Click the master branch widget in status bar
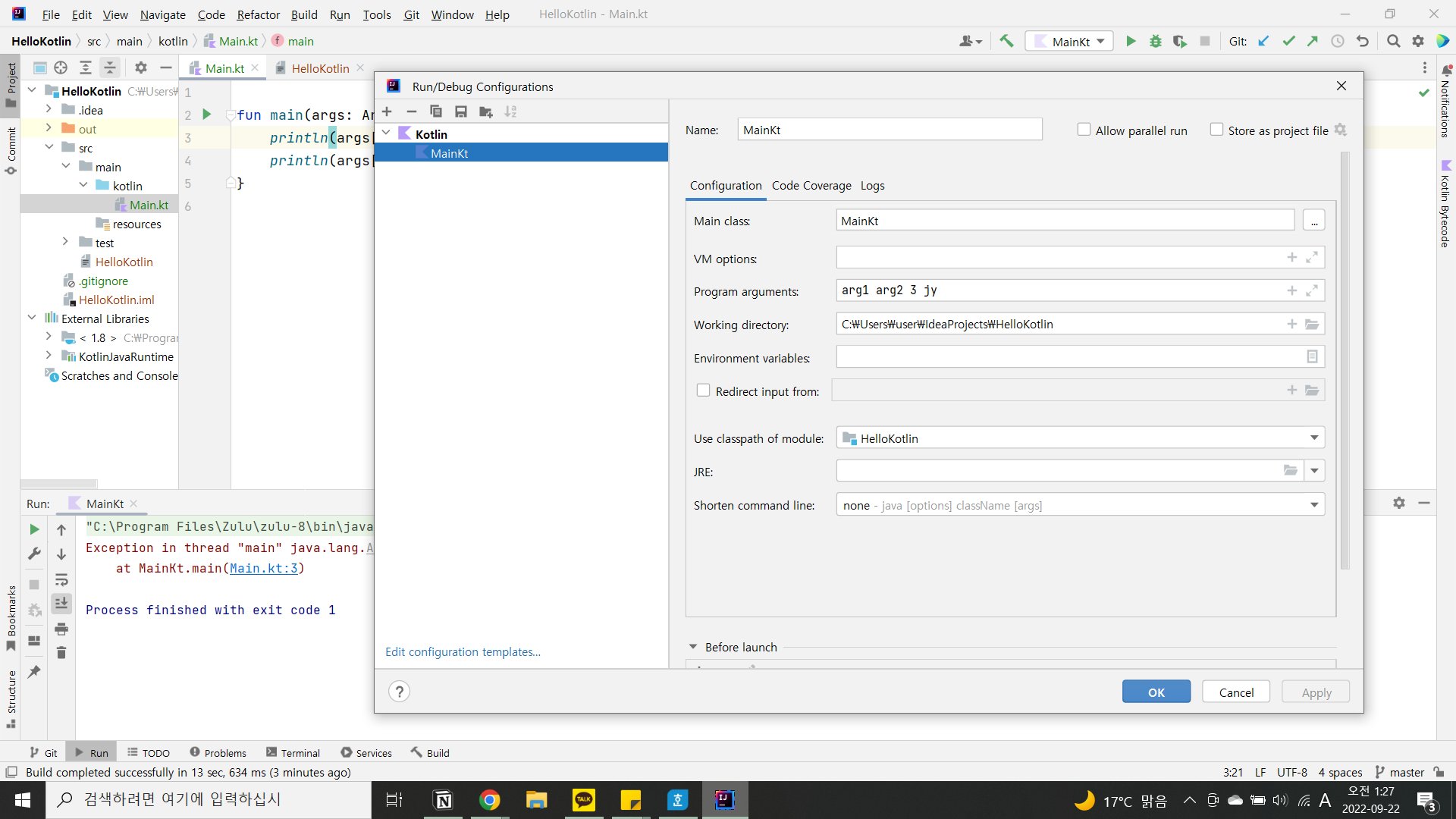 pos(1400,772)
